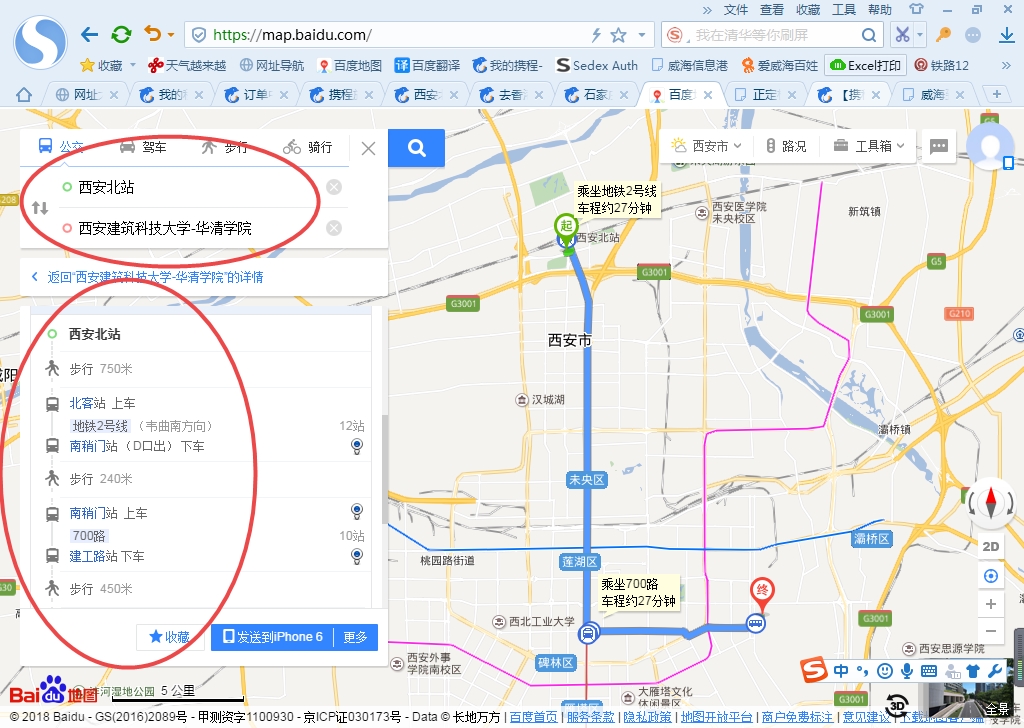Open the 百度地图 bookmark

tap(349, 65)
